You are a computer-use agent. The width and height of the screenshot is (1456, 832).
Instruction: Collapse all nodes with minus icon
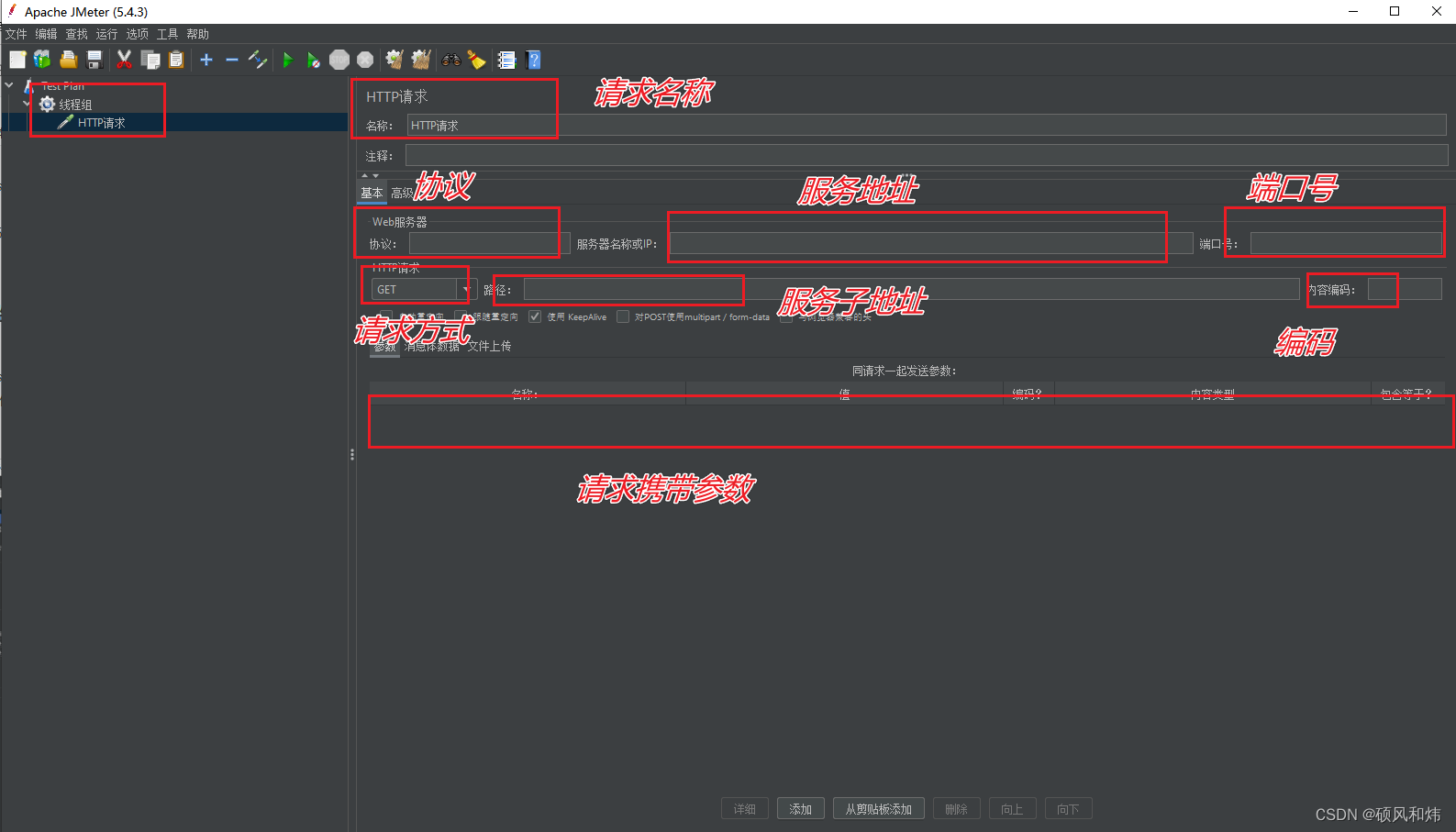(x=232, y=60)
